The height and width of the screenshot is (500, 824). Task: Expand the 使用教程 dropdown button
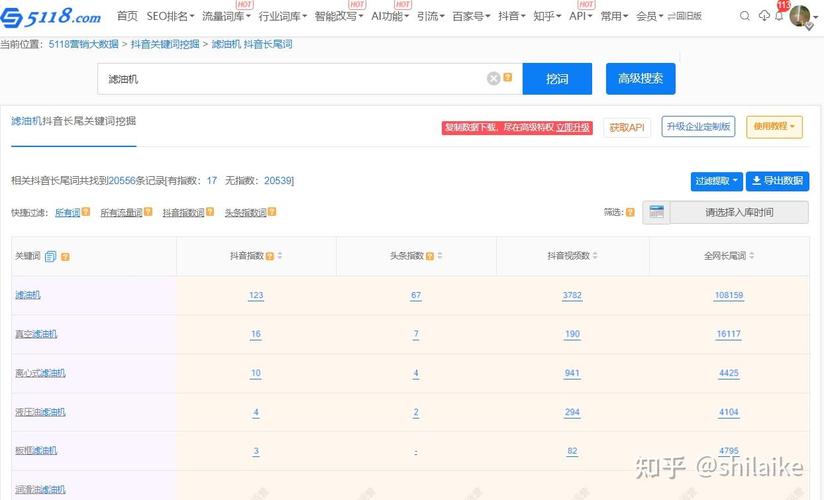tap(774, 127)
